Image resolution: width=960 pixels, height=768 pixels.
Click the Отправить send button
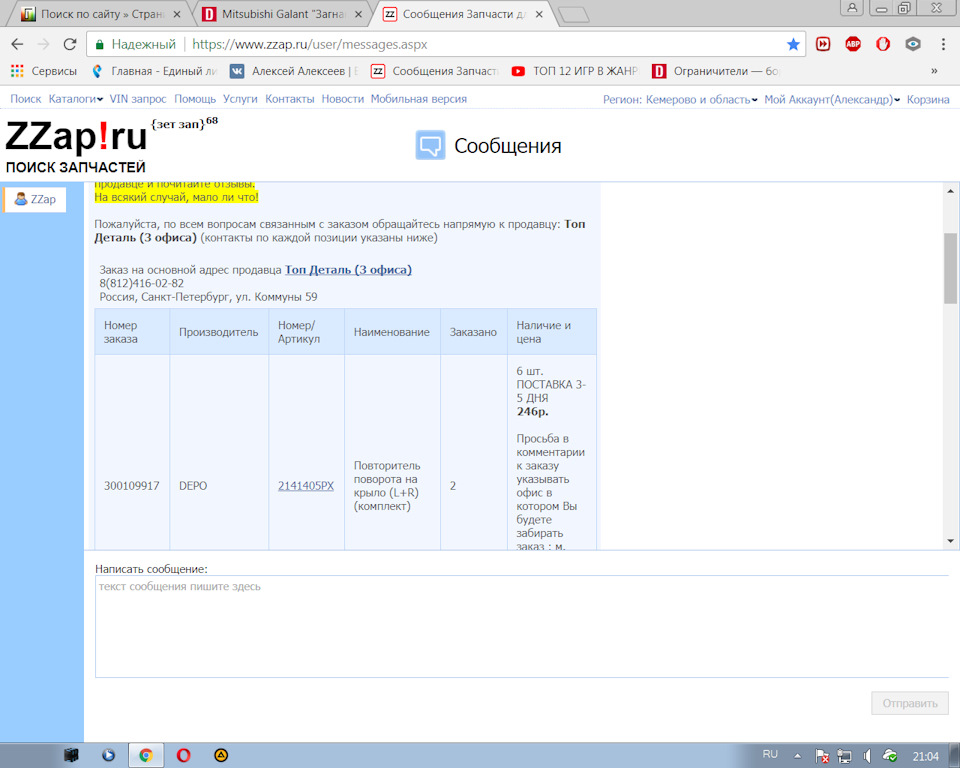910,703
